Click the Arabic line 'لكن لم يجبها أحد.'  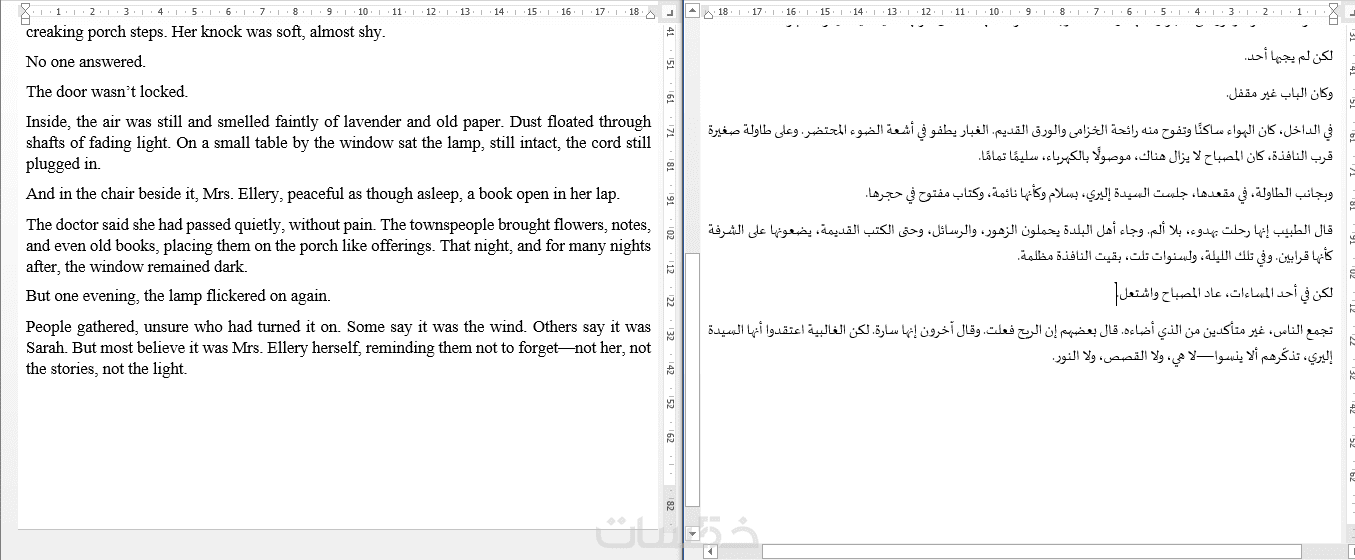pos(1289,56)
